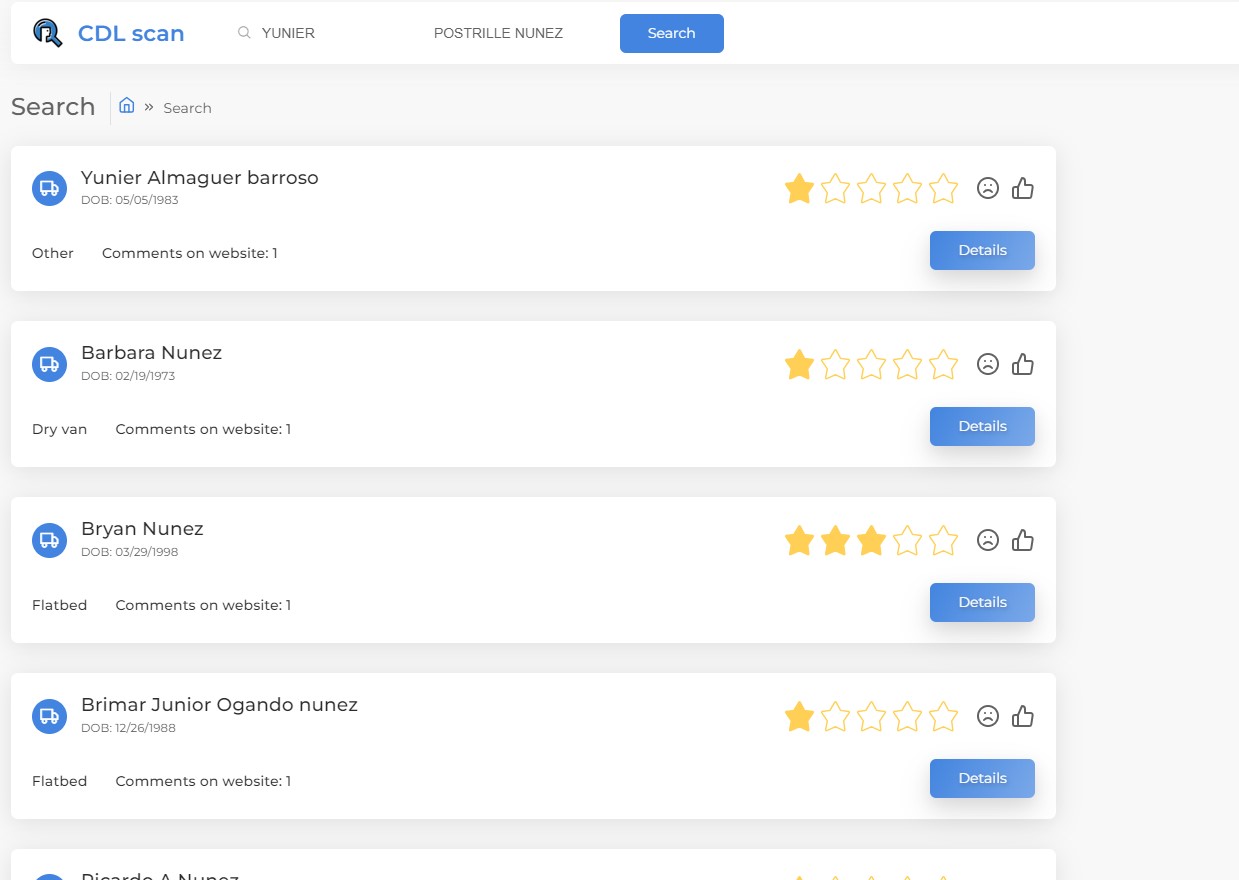Click thumbs-up icon for Yunier Almaguer barroso

point(1022,188)
